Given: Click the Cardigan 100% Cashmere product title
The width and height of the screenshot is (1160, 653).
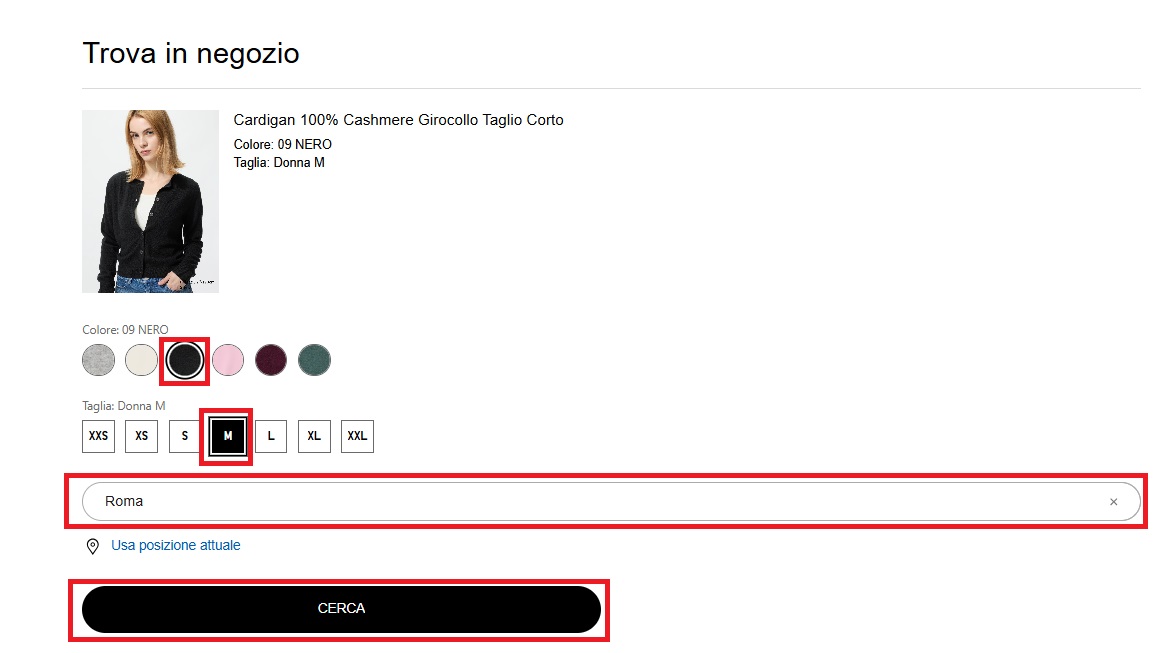Looking at the screenshot, I should pyautogui.click(x=398, y=120).
